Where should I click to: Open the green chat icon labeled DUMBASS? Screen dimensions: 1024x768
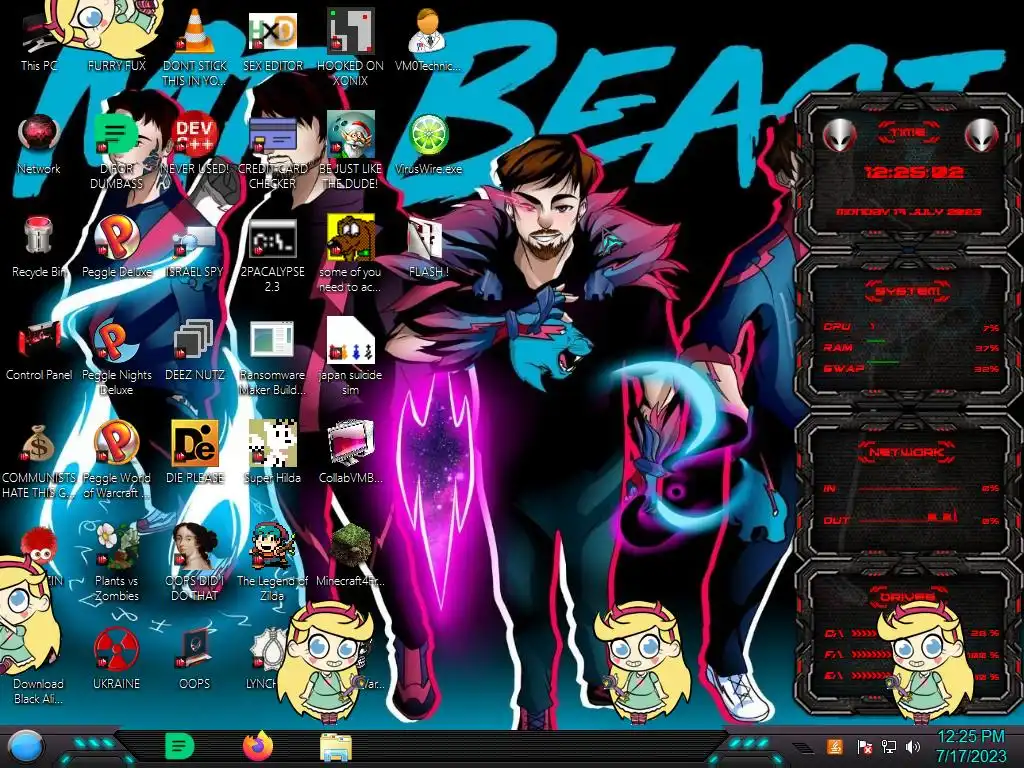tap(116, 150)
